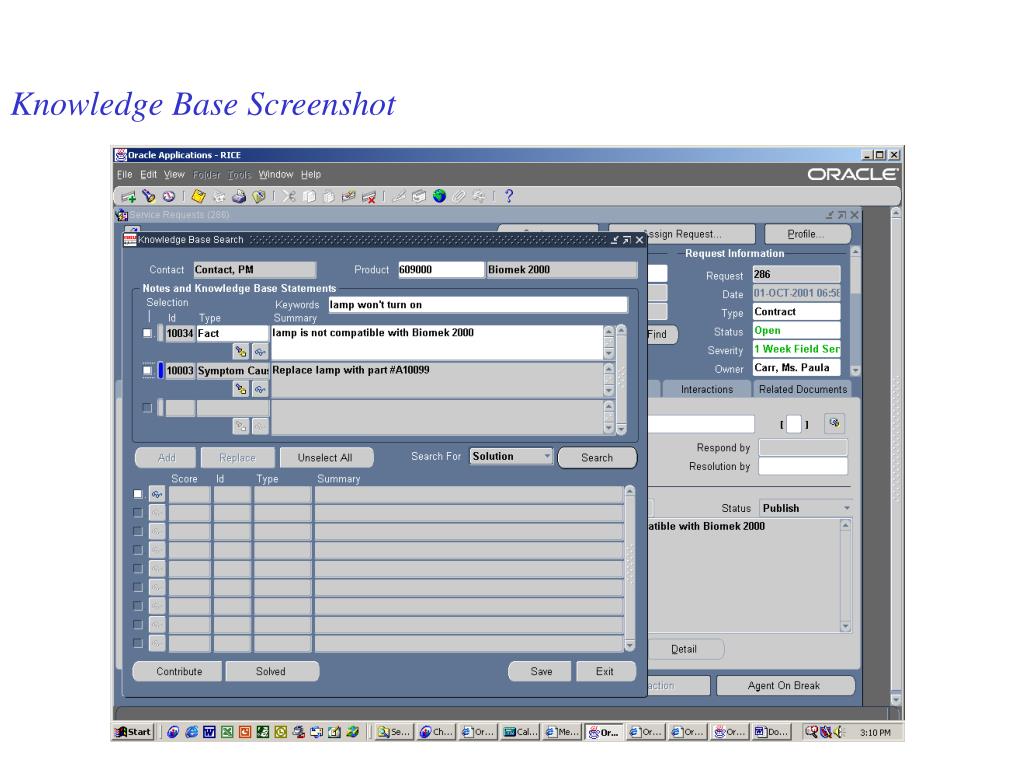This screenshot has height=768, width=1024.
Task: Open the Search For dropdown showing Solution
Action: point(511,456)
